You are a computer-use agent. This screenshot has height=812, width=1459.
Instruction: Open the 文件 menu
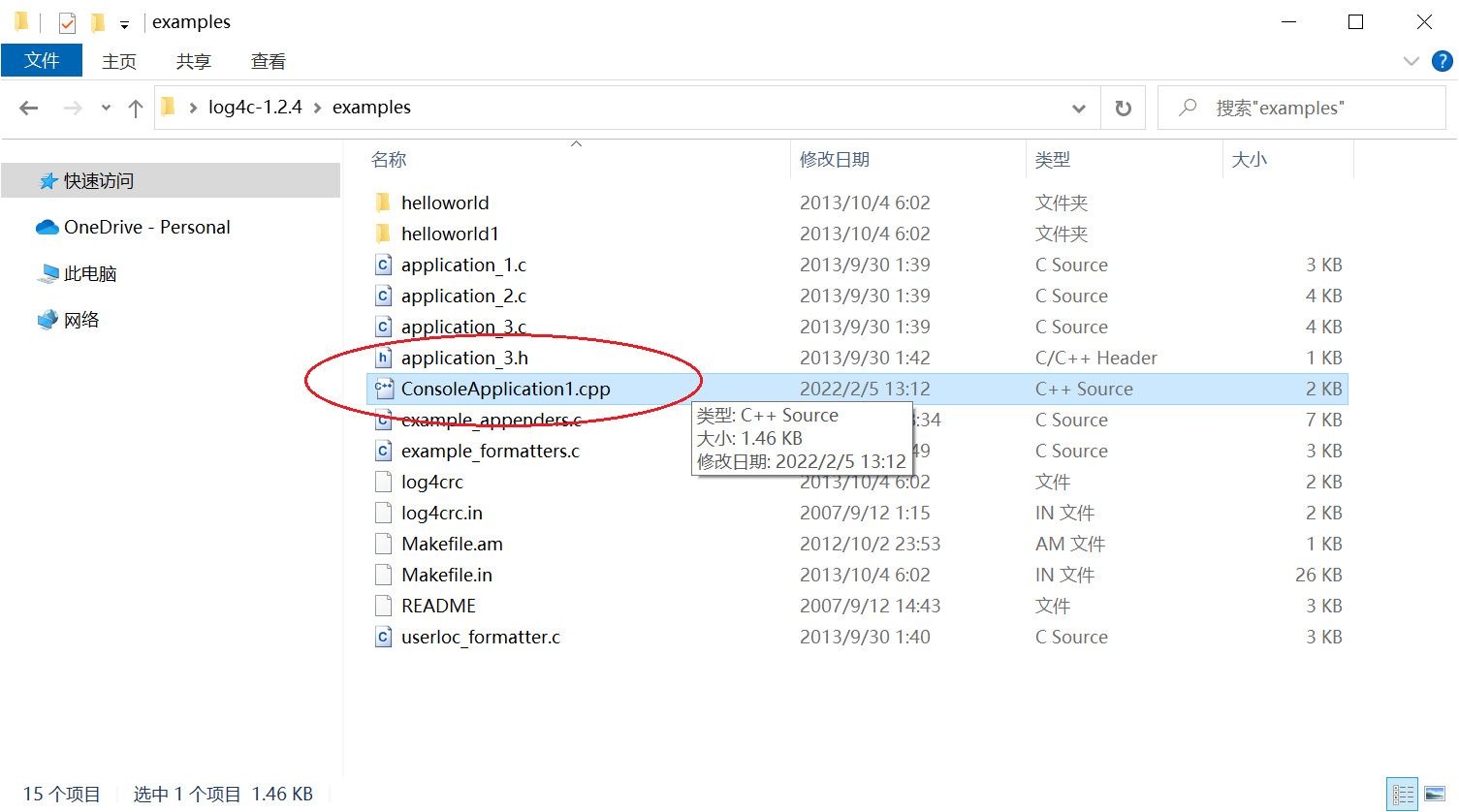(42, 60)
